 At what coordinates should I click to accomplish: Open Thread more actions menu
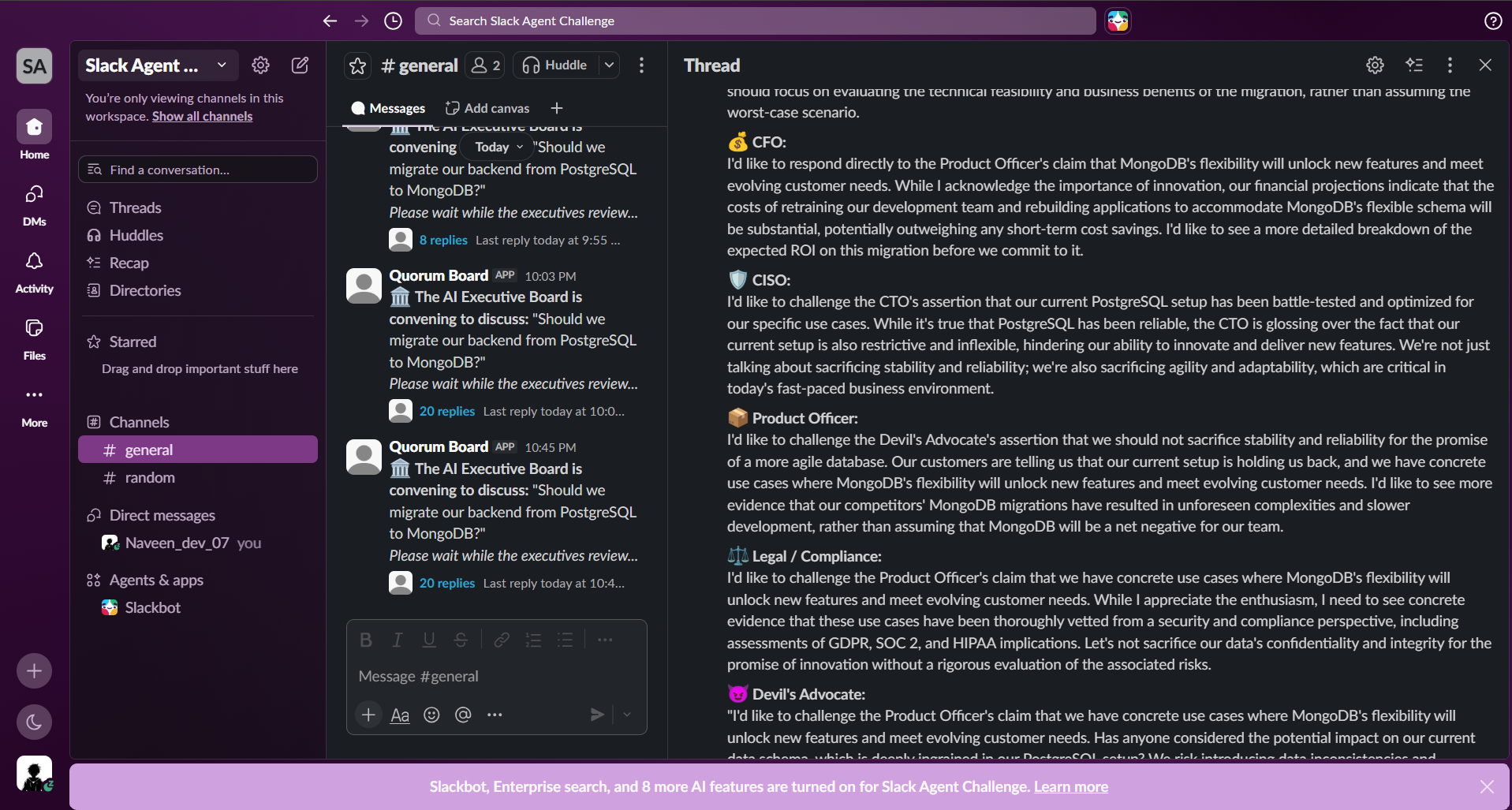(1450, 65)
